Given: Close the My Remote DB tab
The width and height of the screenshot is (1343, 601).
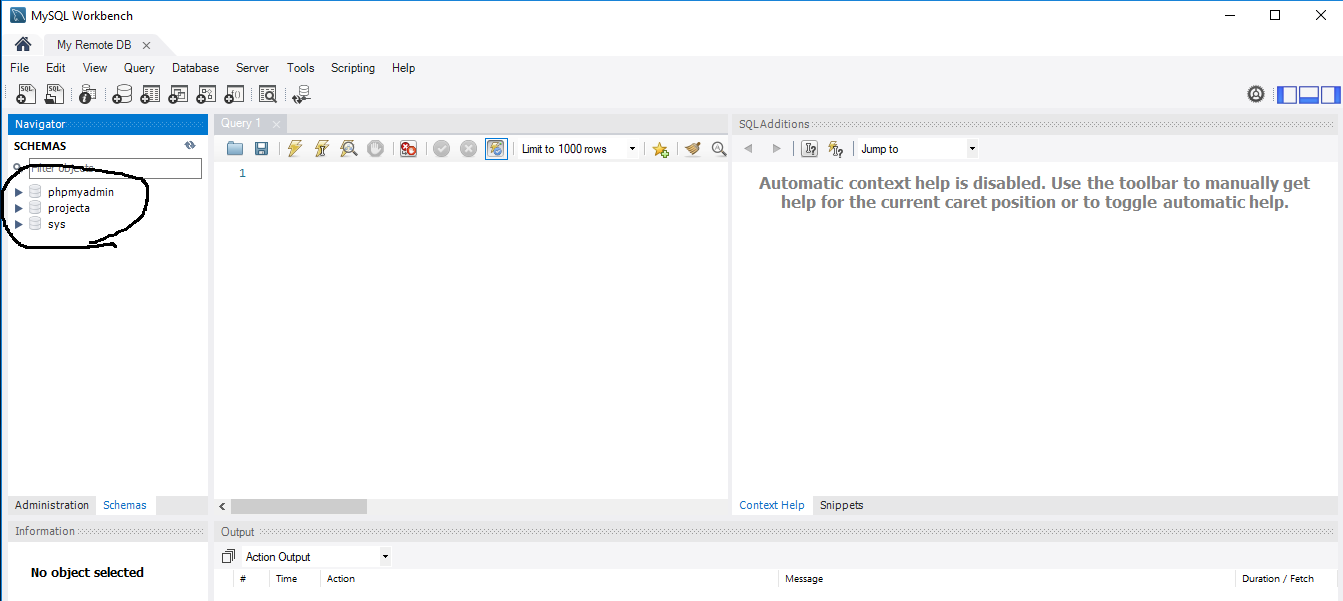Looking at the screenshot, I should click(146, 45).
